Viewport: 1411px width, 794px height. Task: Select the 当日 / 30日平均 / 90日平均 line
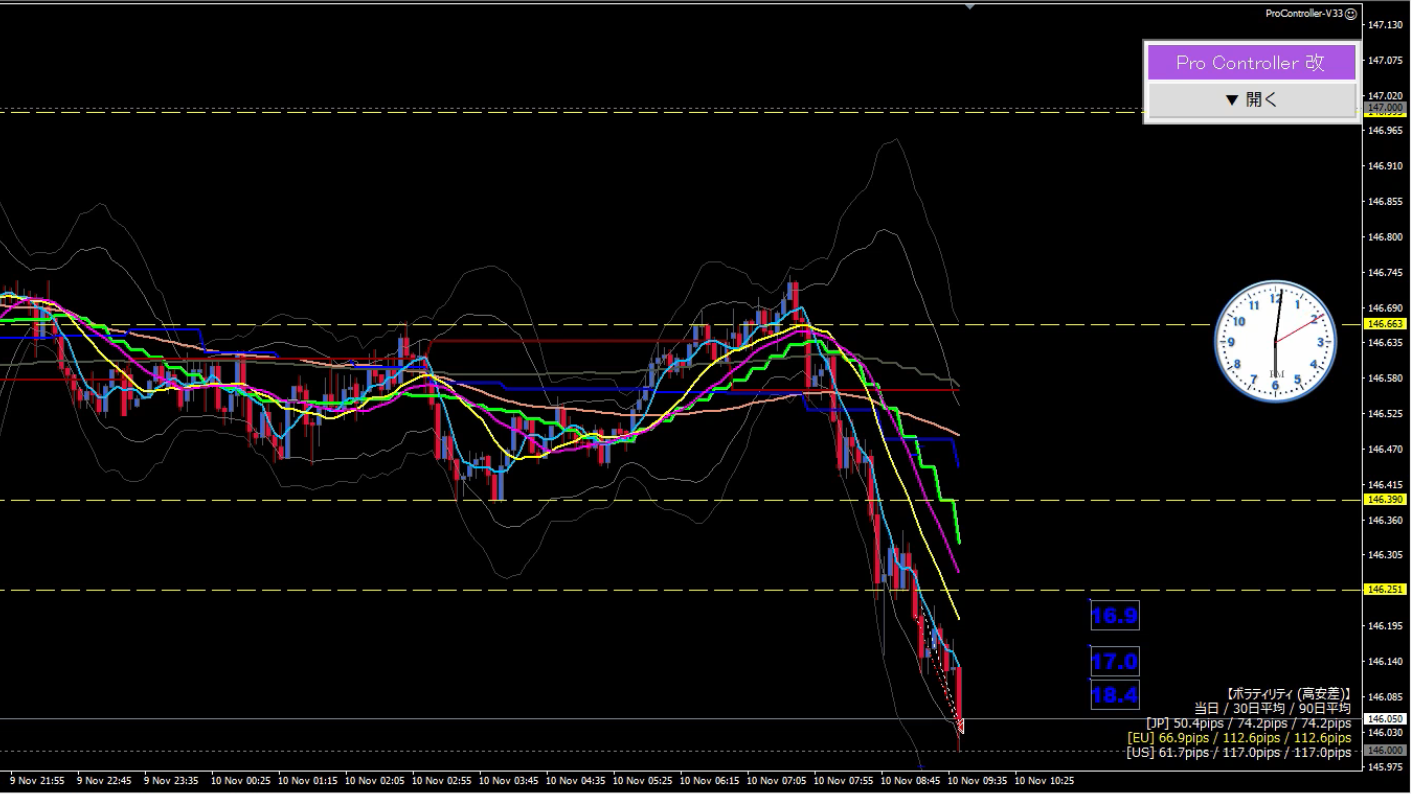(1272, 708)
